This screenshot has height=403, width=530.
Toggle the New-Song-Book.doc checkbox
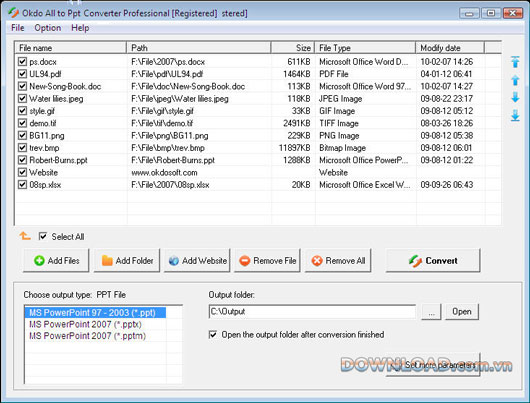click(x=22, y=86)
